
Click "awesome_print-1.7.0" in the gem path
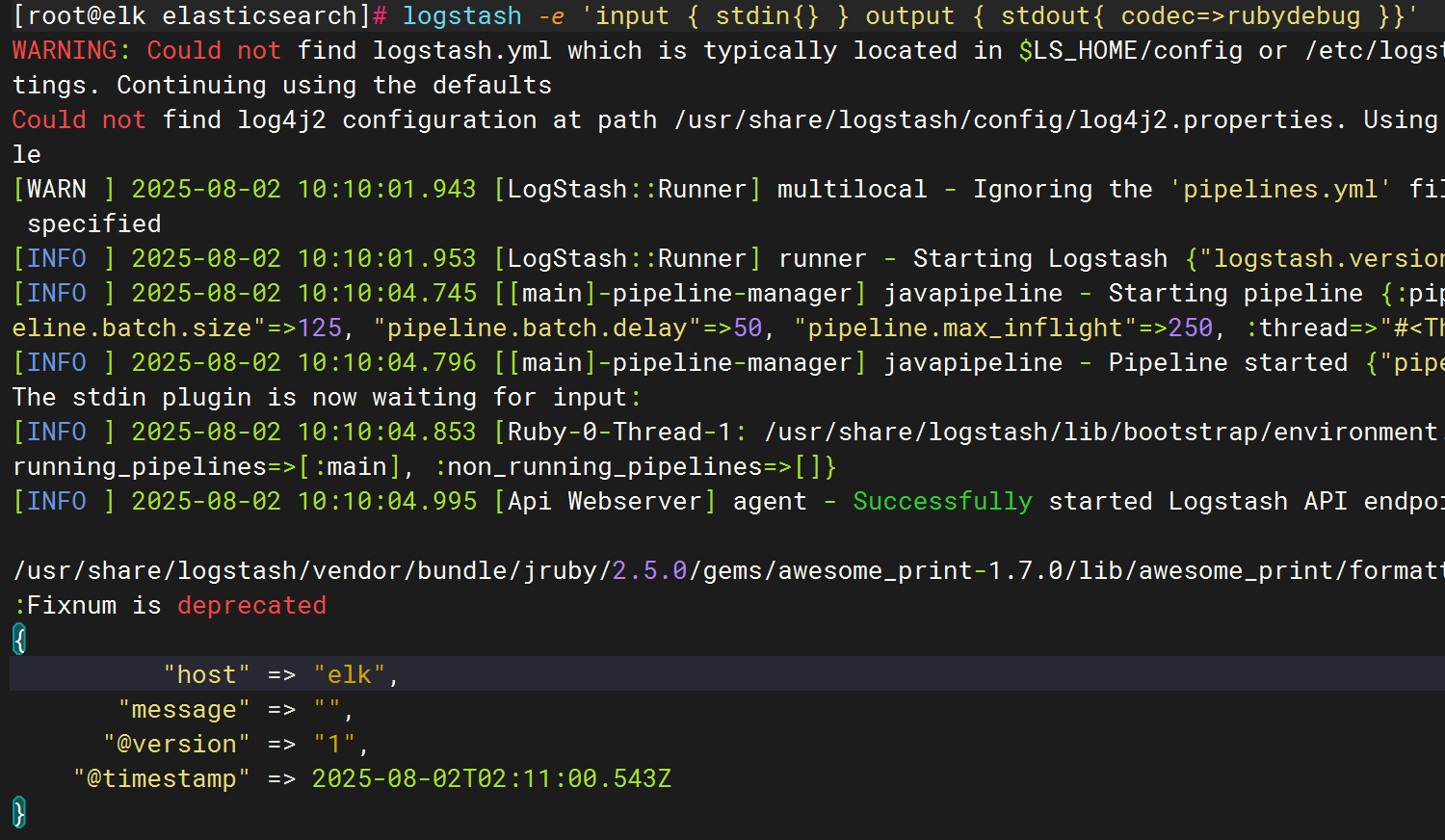(920, 571)
